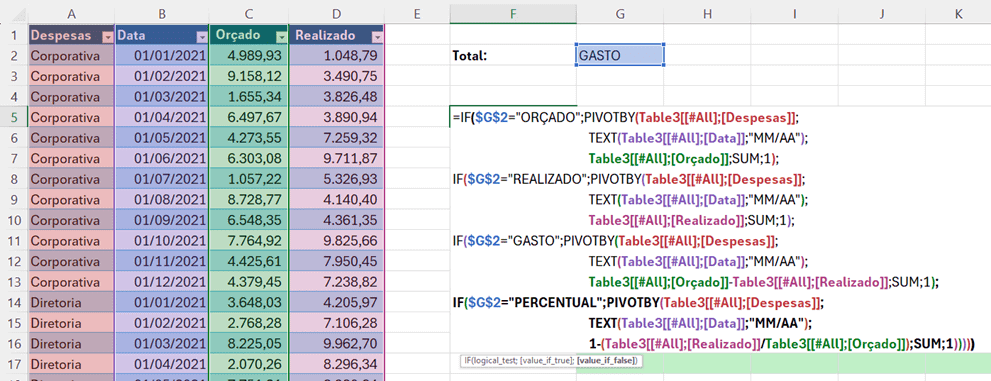Click IF function name in the tooltip
991x381 pixels.
[x=468, y=360]
